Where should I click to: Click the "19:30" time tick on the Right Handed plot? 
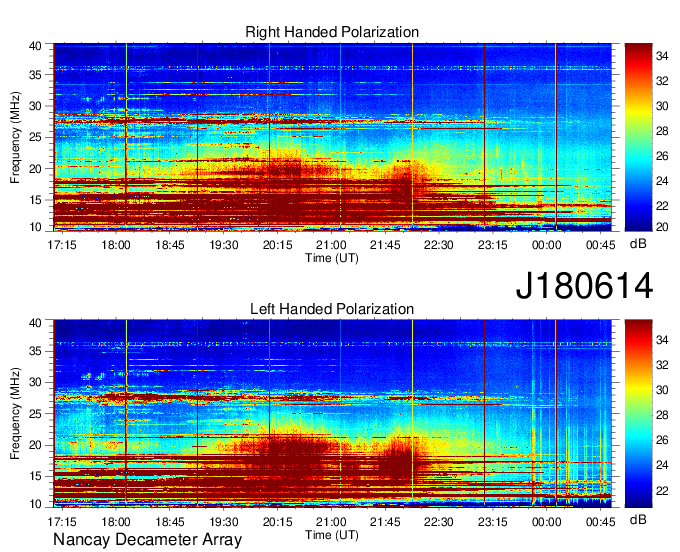(224, 245)
